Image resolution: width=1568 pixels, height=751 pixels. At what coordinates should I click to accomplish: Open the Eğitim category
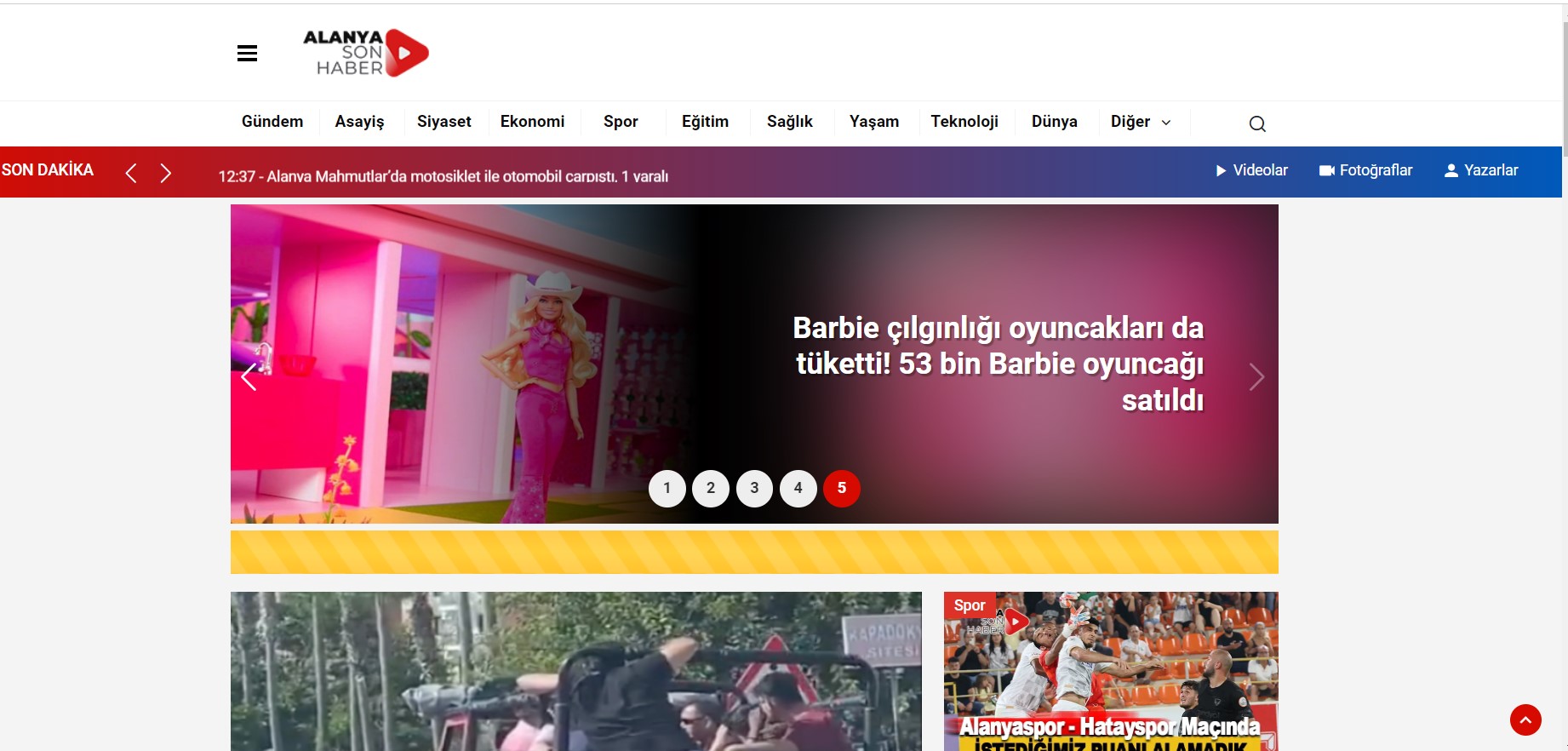point(706,122)
